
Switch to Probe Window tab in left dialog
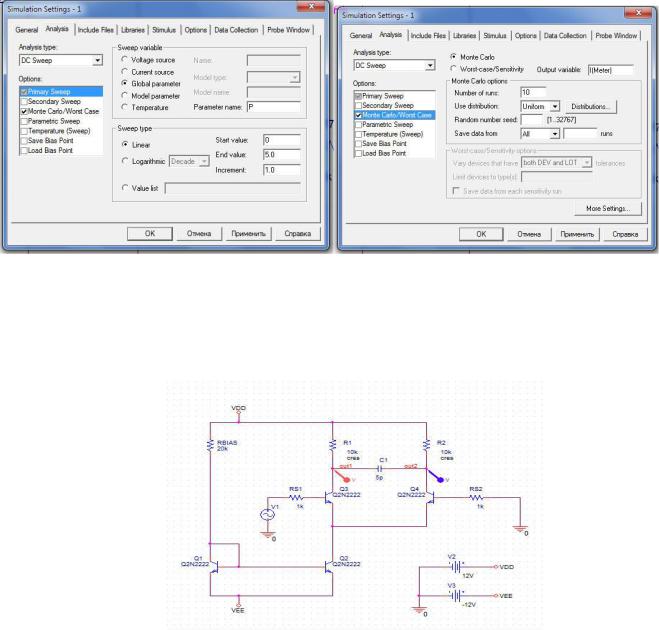point(288,30)
